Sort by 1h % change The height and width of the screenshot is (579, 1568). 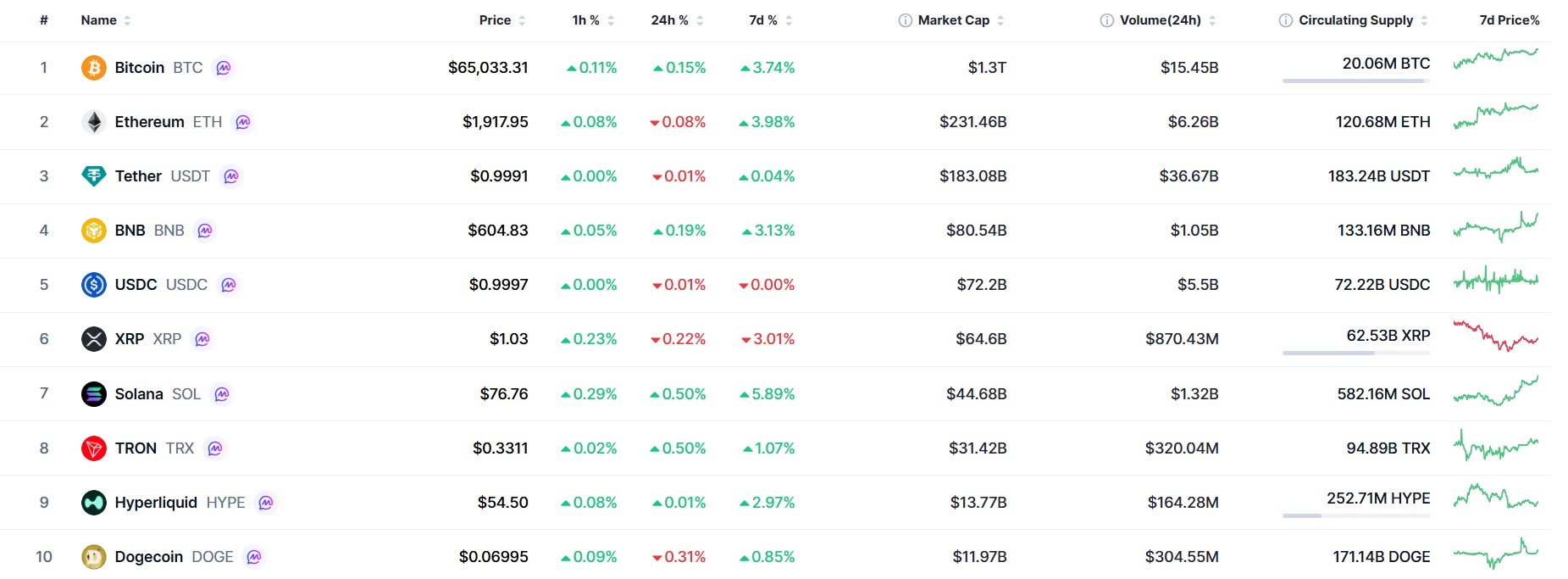click(x=594, y=20)
